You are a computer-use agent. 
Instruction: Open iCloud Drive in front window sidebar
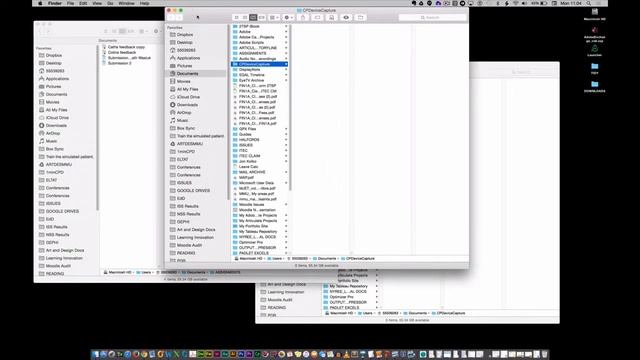click(184, 97)
